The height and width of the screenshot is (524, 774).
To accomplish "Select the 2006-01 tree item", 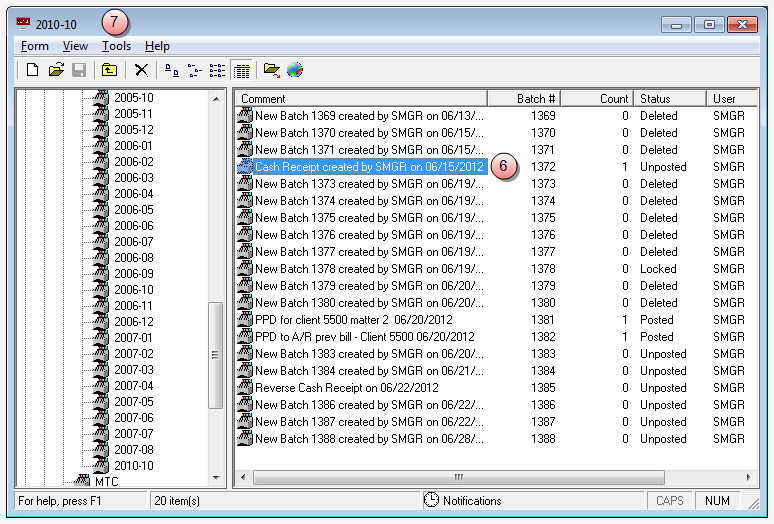I will click(x=134, y=146).
